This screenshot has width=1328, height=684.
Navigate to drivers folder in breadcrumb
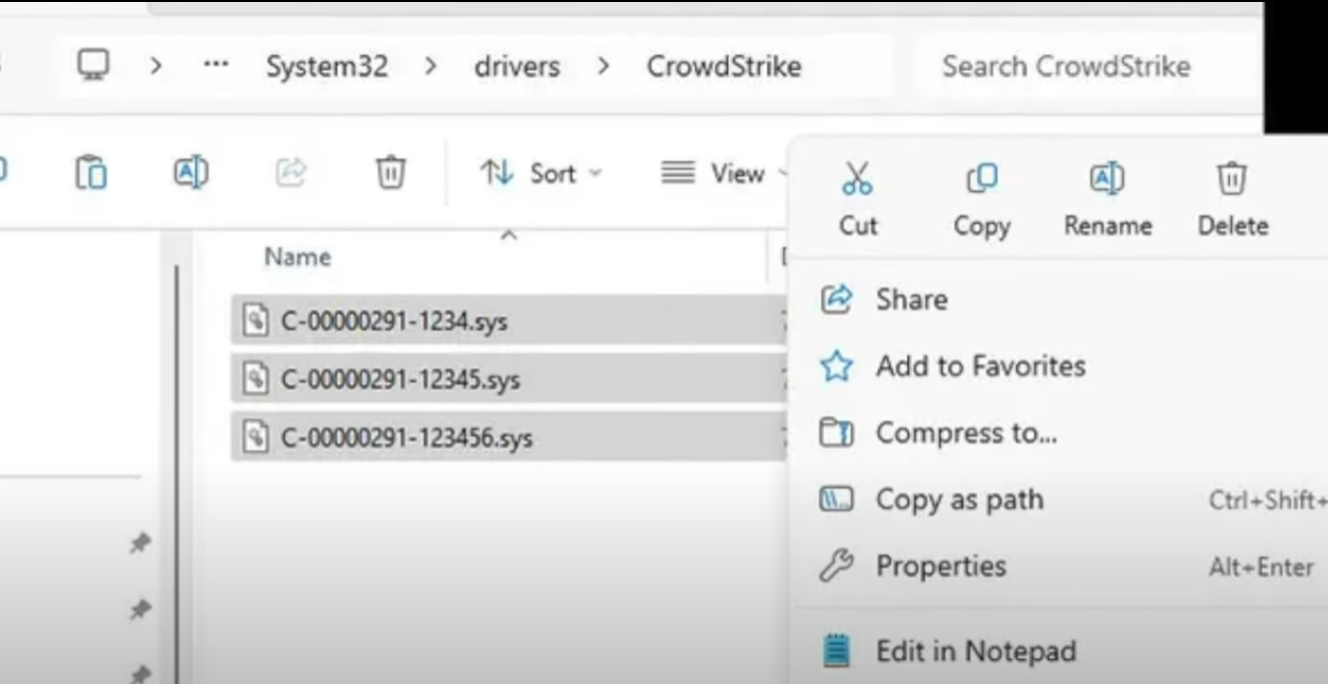(x=517, y=67)
